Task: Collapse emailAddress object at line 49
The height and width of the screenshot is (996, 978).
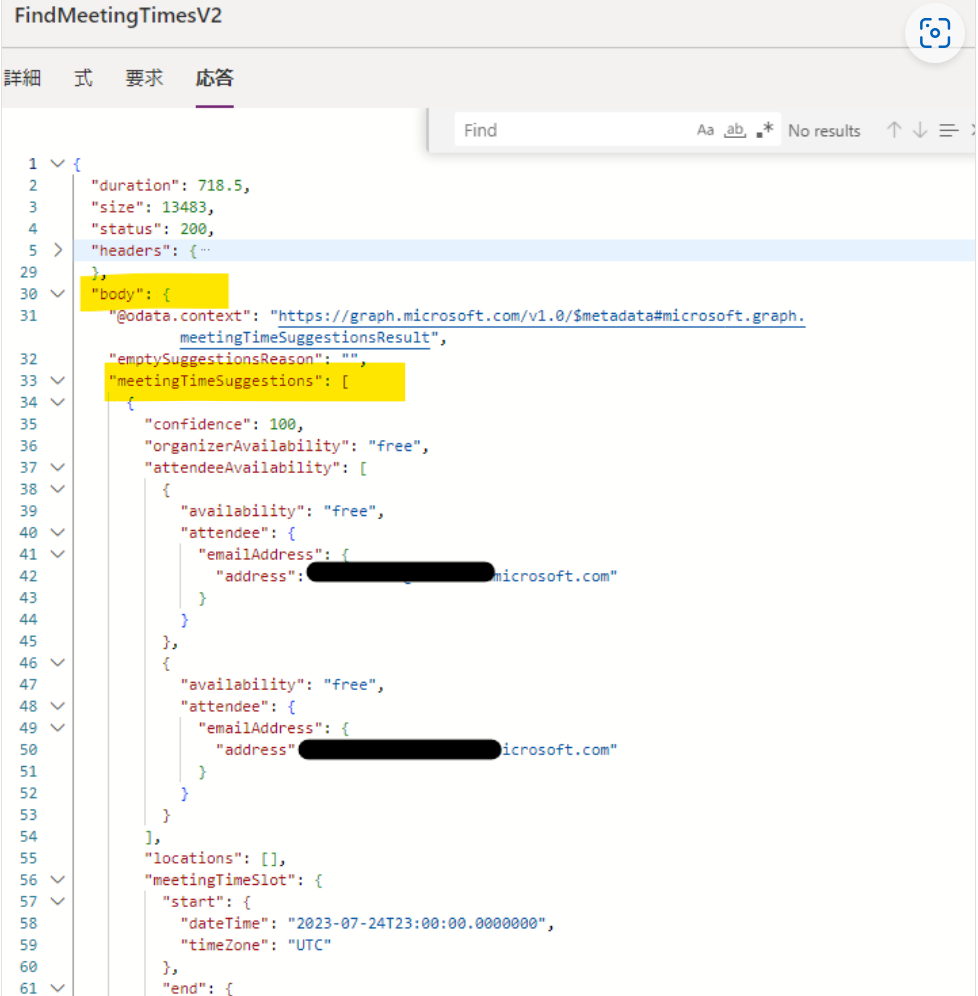Action: [x=58, y=727]
